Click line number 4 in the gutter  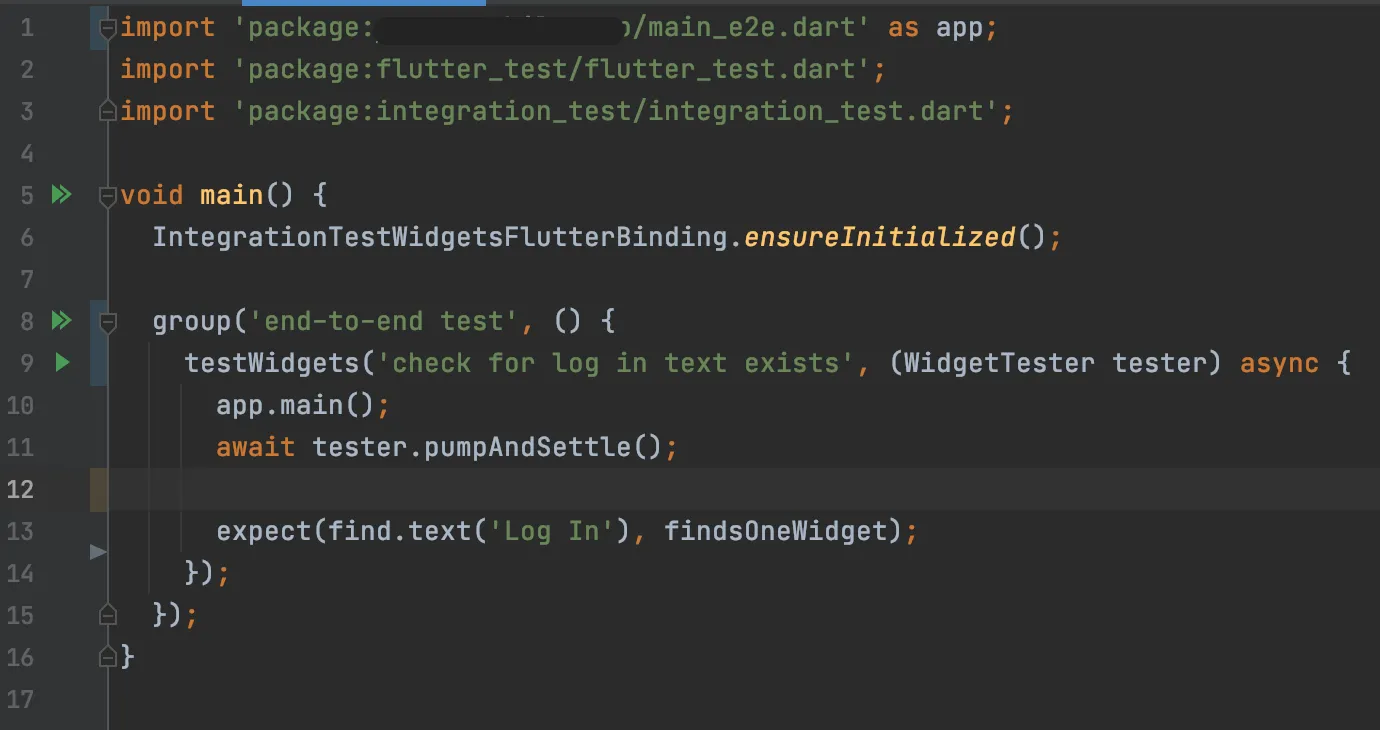27,153
